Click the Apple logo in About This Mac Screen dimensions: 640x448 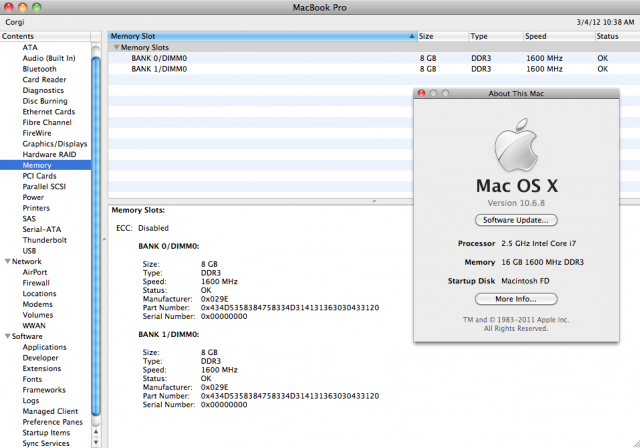pyautogui.click(x=516, y=145)
